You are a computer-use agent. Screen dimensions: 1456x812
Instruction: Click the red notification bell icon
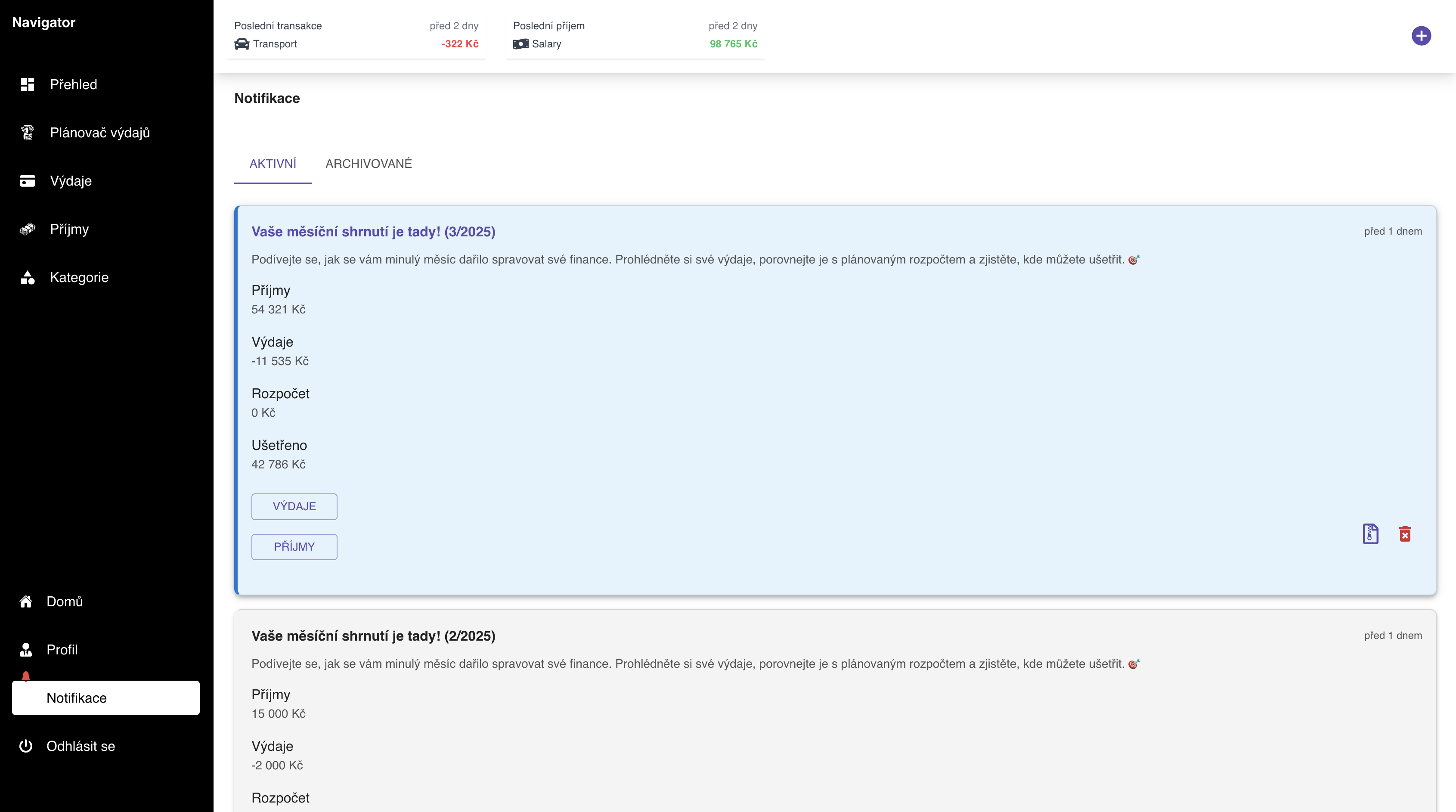[x=25, y=676]
